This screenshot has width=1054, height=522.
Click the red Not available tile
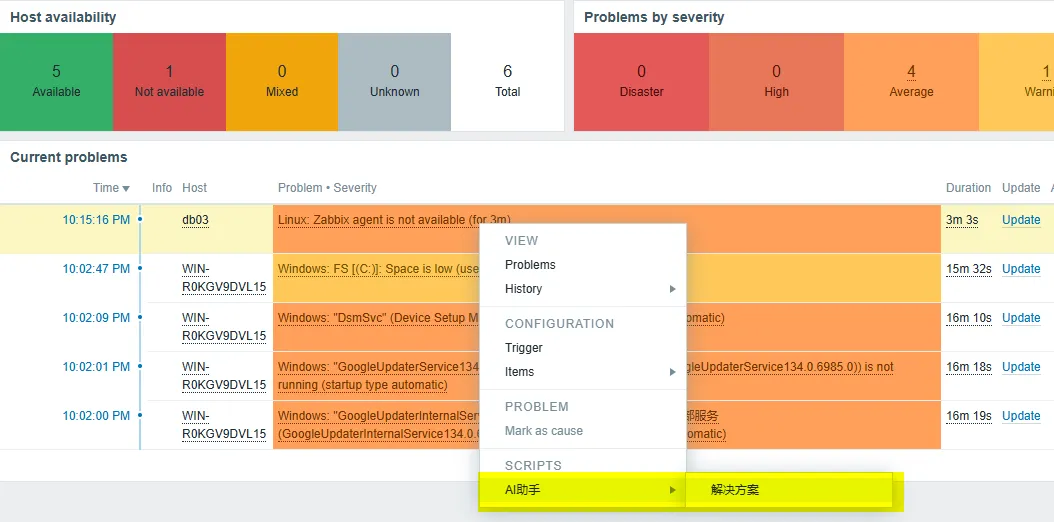click(x=169, y=82)
